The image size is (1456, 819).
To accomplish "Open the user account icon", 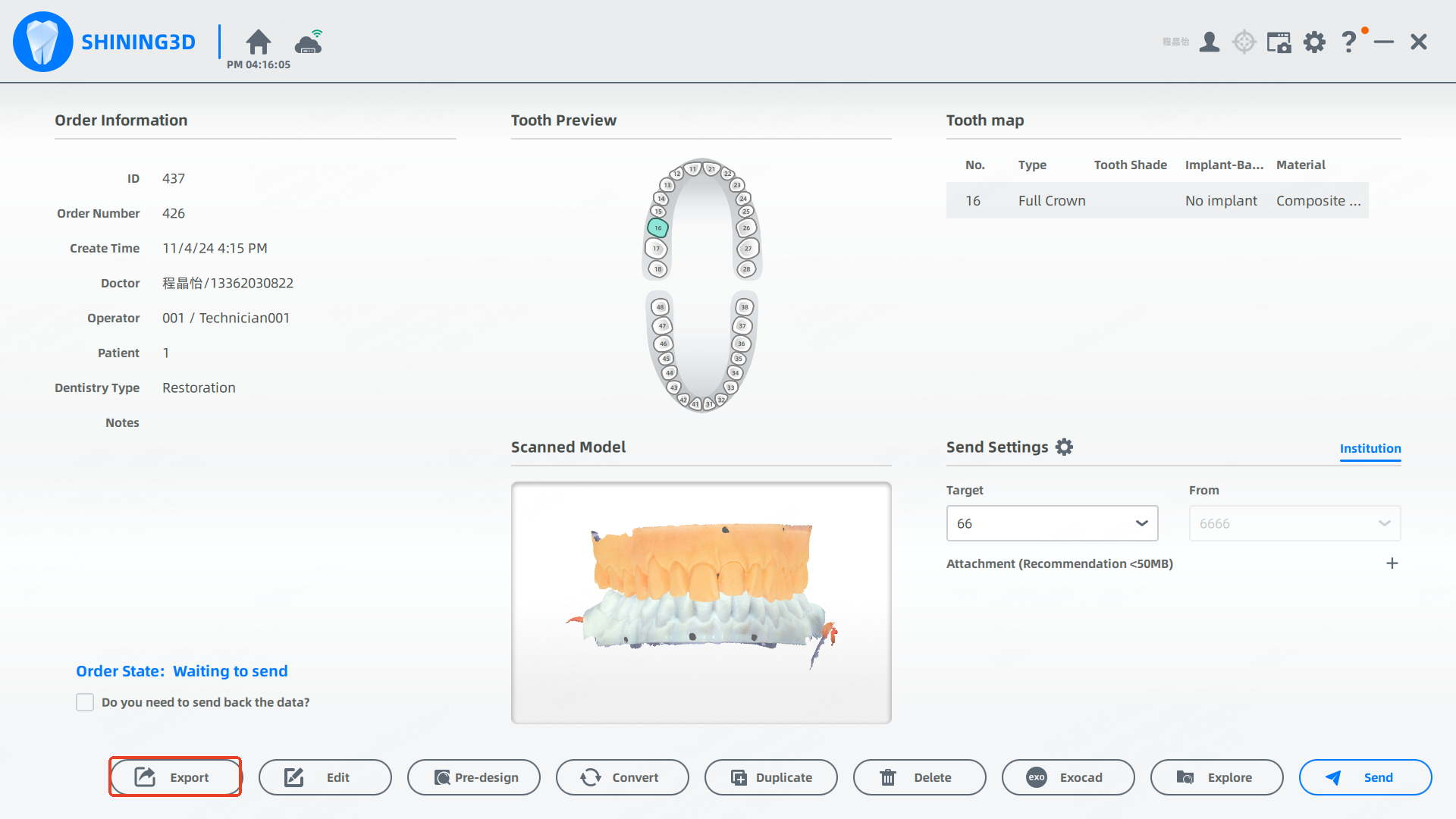I will [x=1210, y=42].
